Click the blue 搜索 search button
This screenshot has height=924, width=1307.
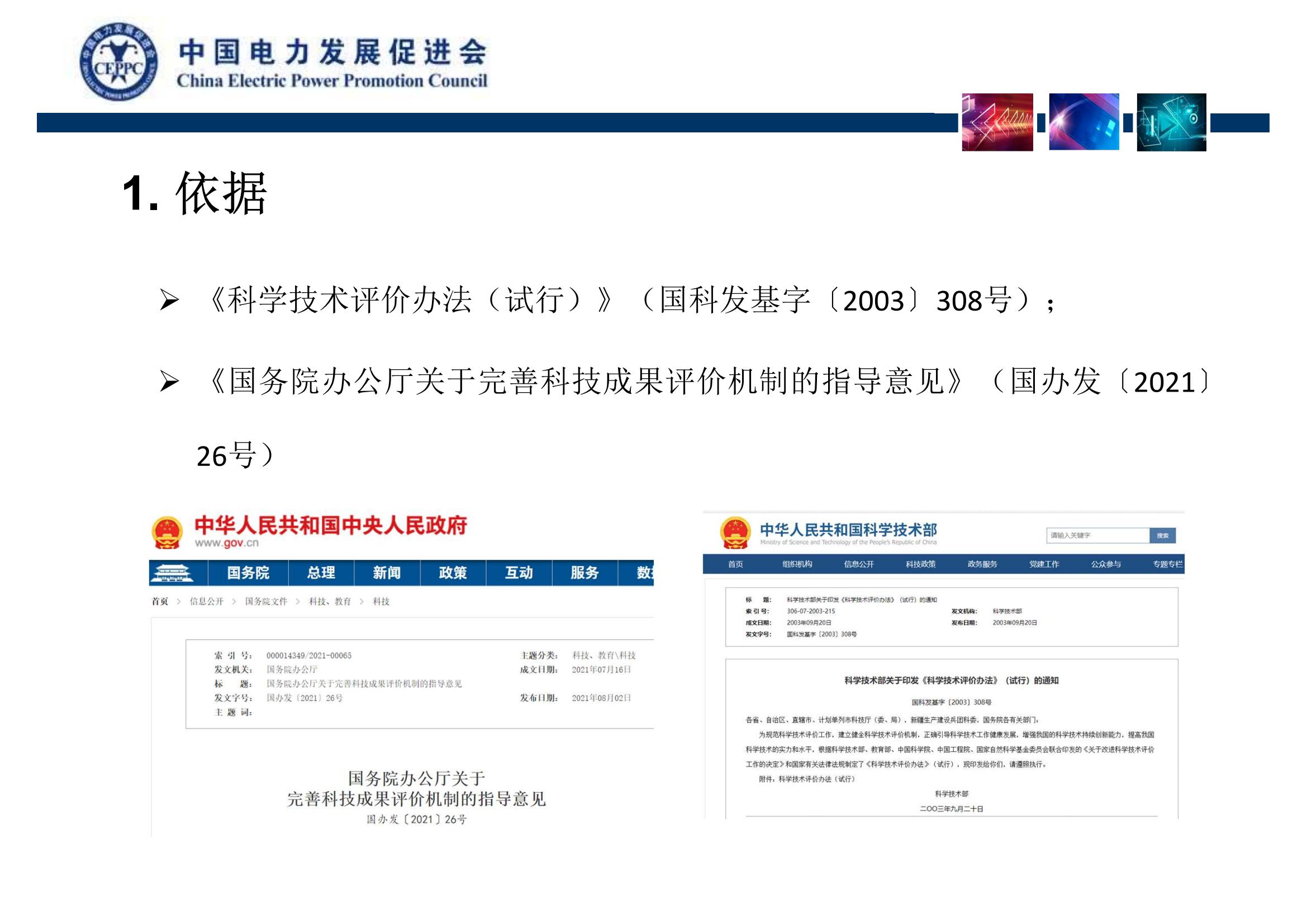(x=1162, y=535)
